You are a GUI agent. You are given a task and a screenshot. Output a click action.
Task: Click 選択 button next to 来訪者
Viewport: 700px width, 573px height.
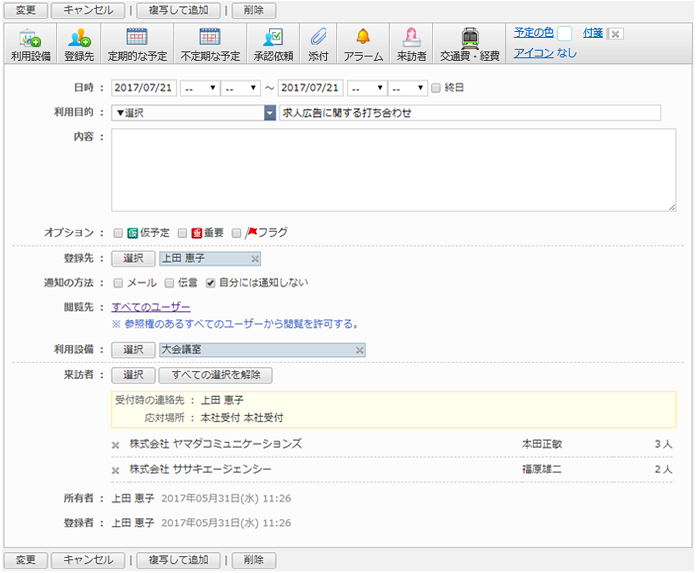(x=133, y=375)
